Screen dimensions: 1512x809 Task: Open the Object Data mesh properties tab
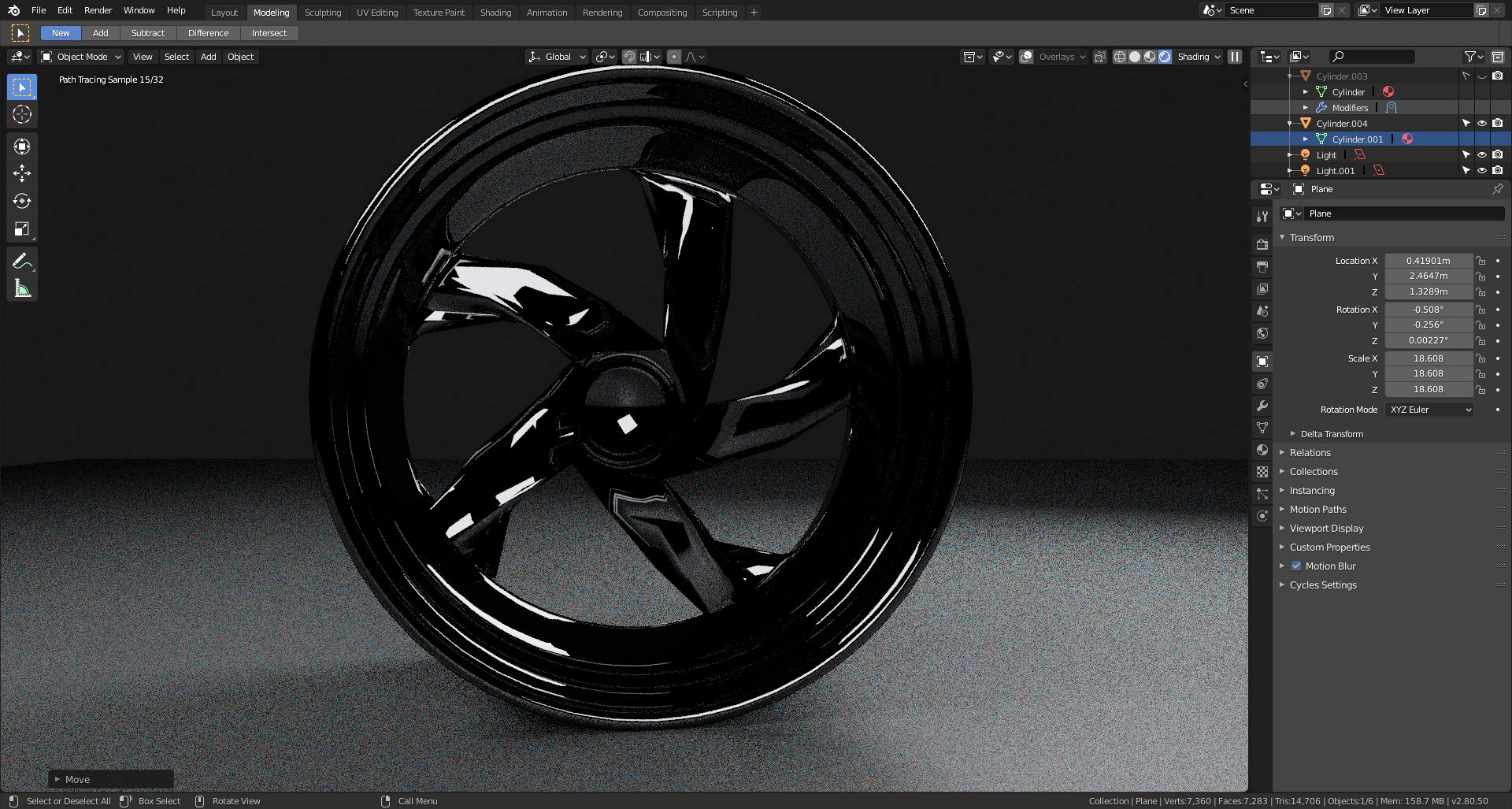(x=1262, y=428)
